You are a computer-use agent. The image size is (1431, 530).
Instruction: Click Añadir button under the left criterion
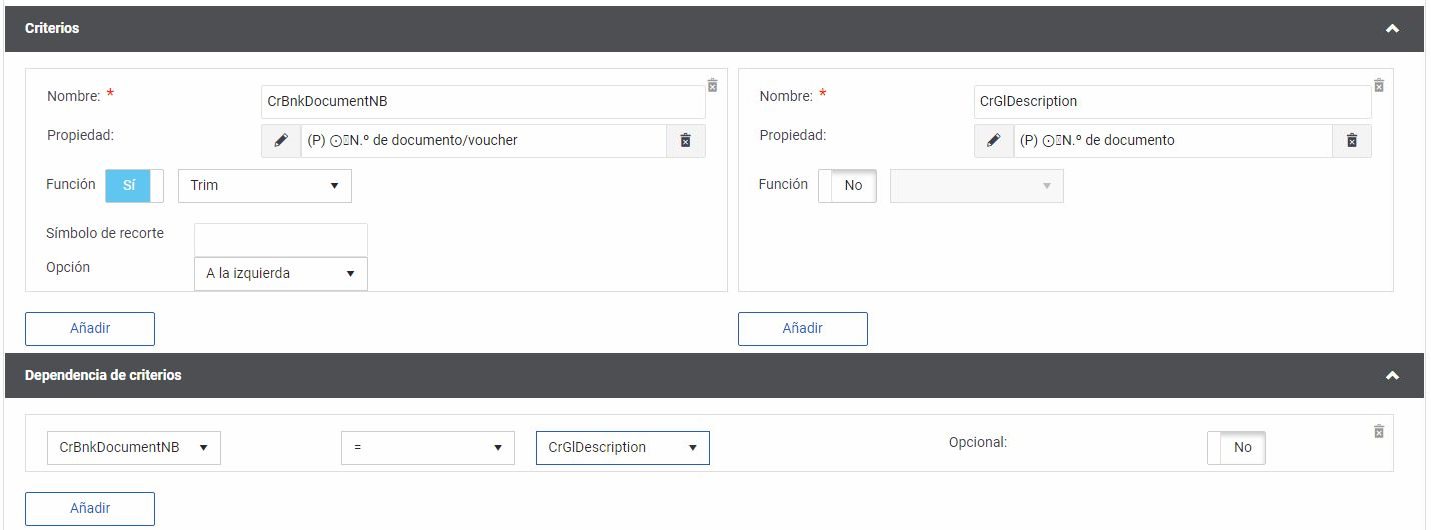point(90,329)
